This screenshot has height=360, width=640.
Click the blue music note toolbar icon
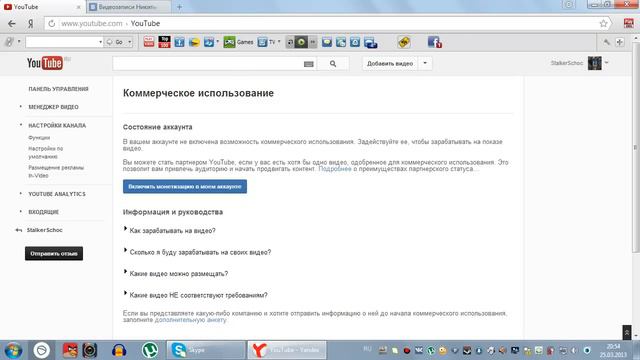pyautogui.click(x=209, y=42)
